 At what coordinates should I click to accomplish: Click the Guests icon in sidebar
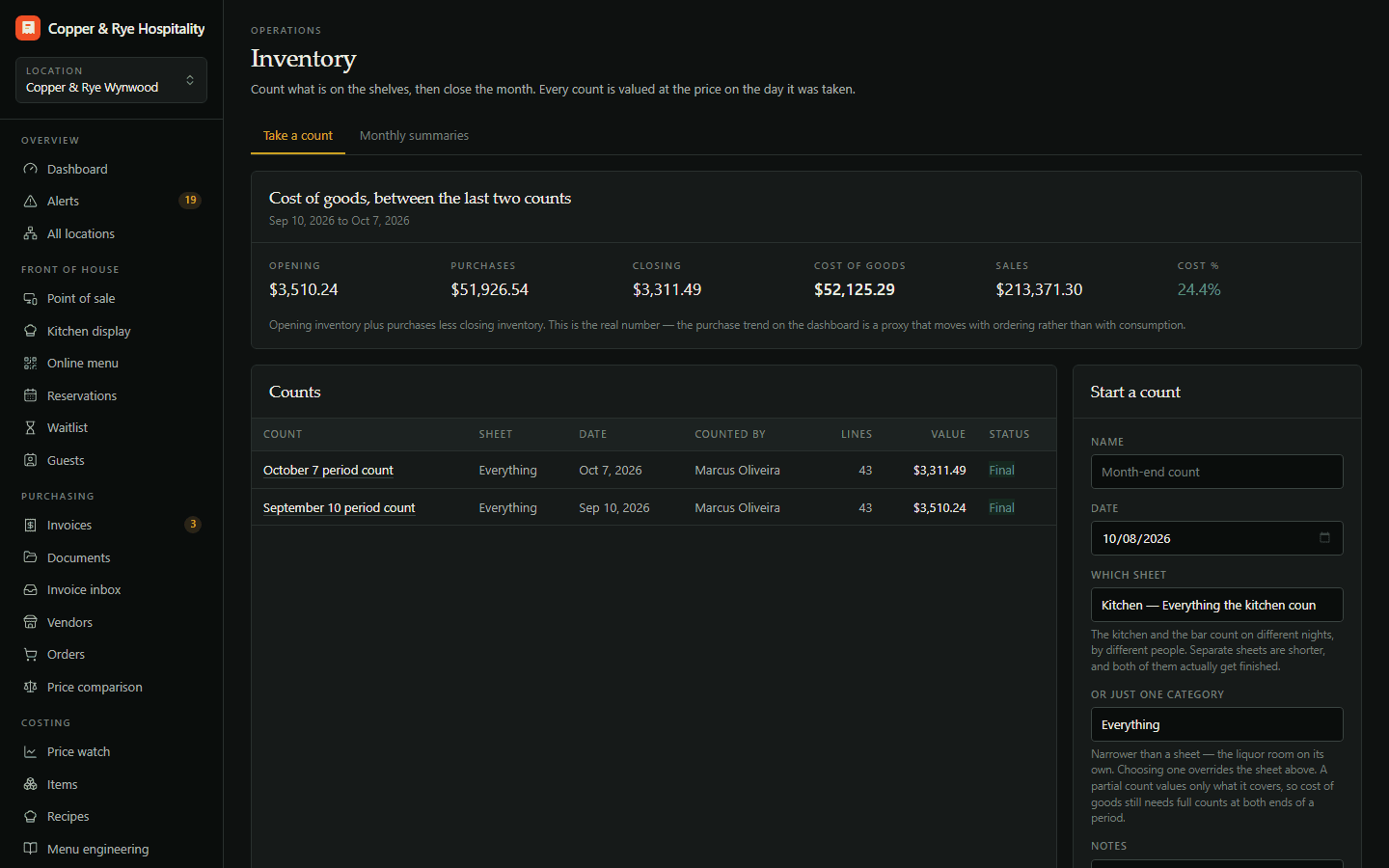[30, 460]
